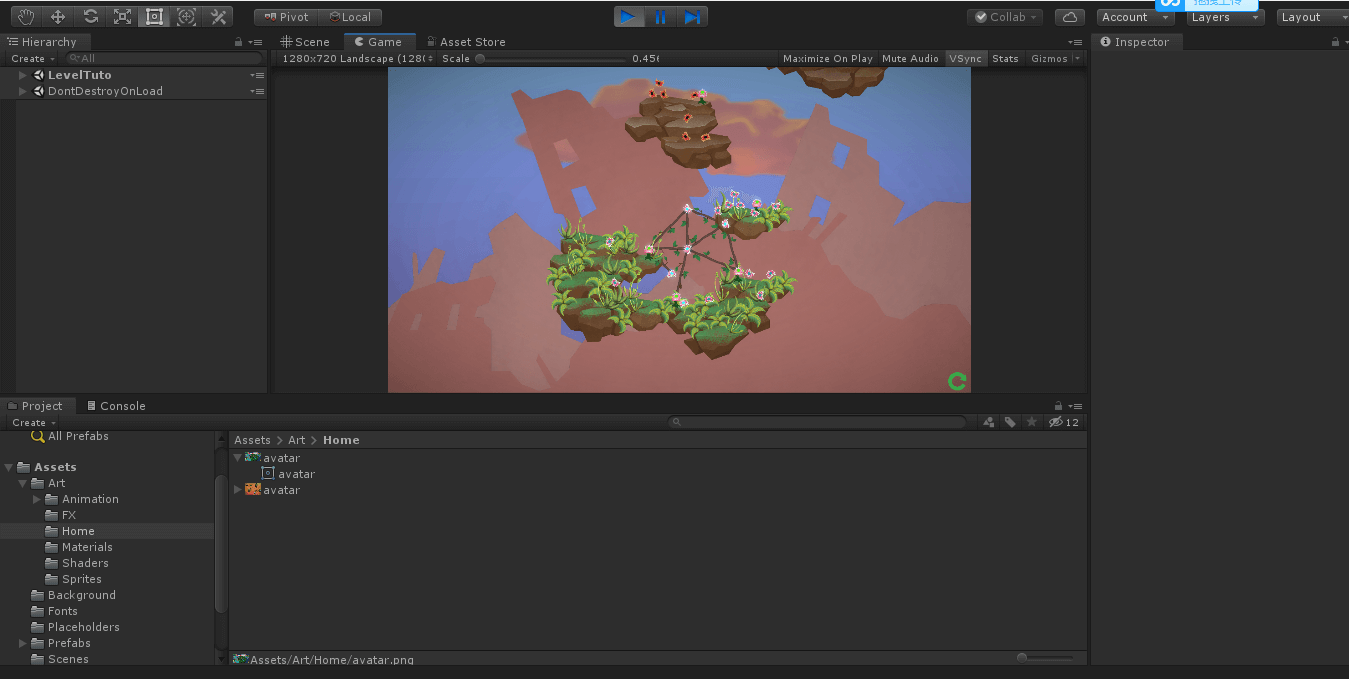Toggle Local/Global handle rotation
The image size is (1349, 679).
pyautogui.click(x=350, y=17)
